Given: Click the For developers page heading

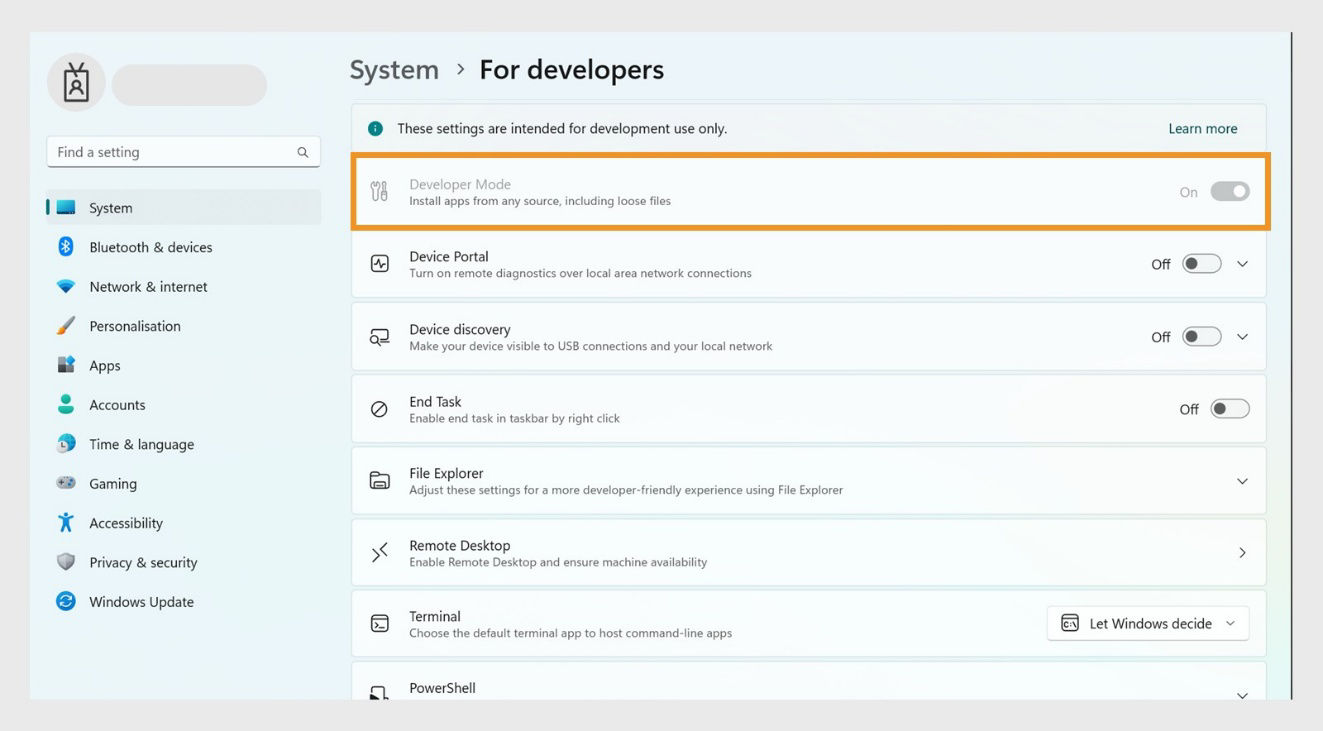Looking at the screenshot, I should 572,70.
